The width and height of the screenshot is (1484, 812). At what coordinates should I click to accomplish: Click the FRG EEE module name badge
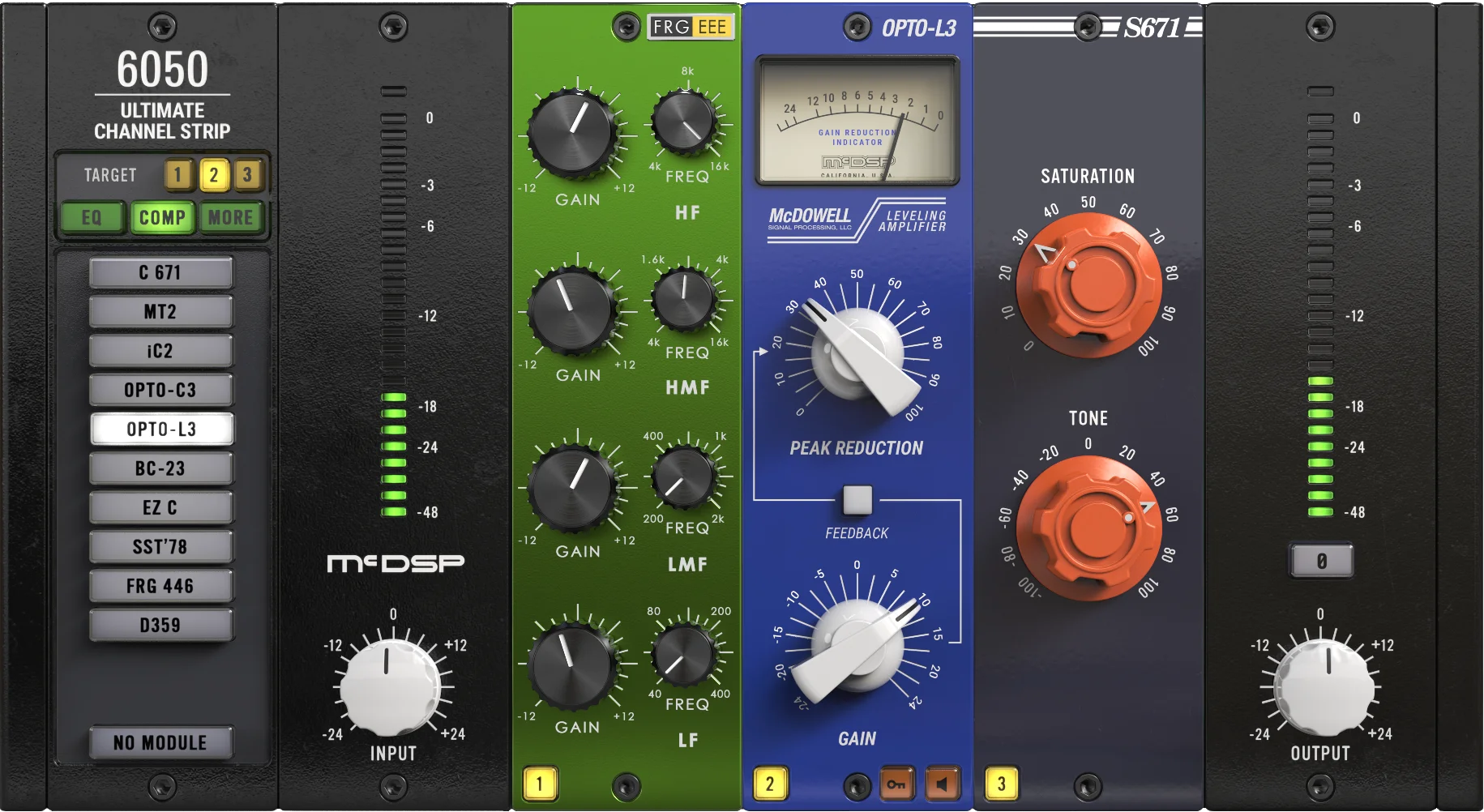click(x=691, y=27)
